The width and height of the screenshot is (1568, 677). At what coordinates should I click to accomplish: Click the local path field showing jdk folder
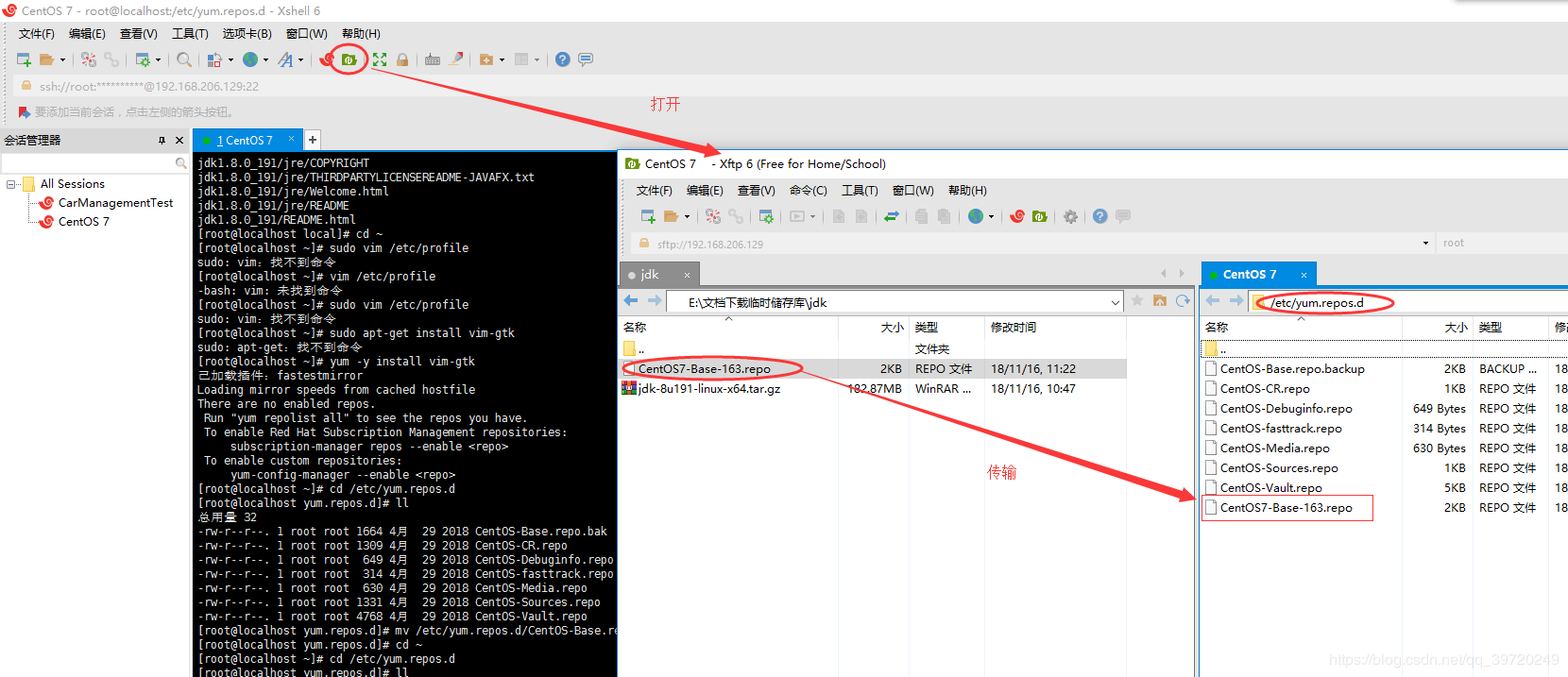[x=893, y=302]
